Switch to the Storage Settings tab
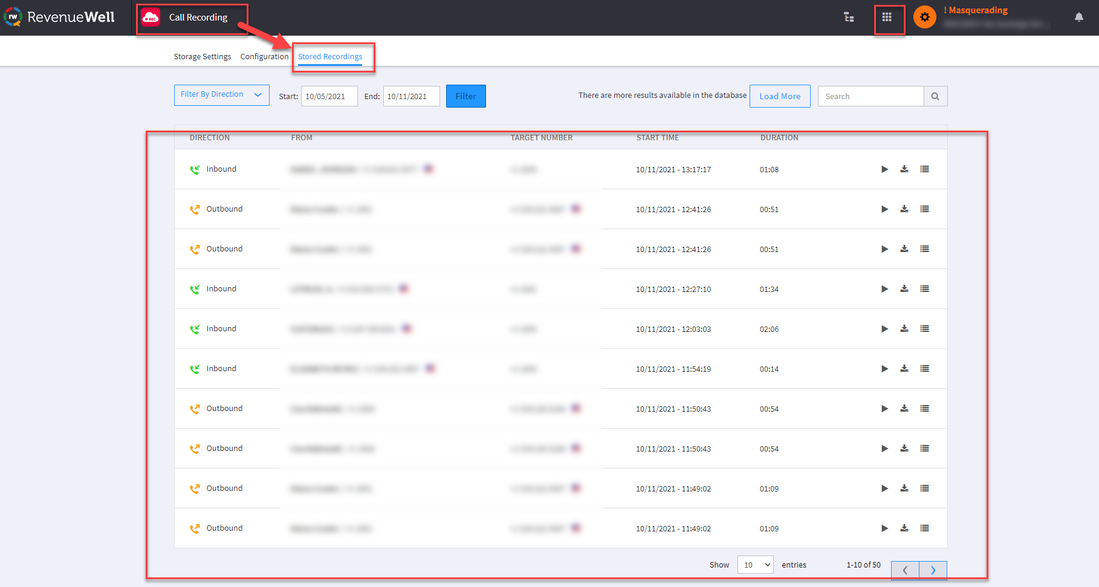 202,57
